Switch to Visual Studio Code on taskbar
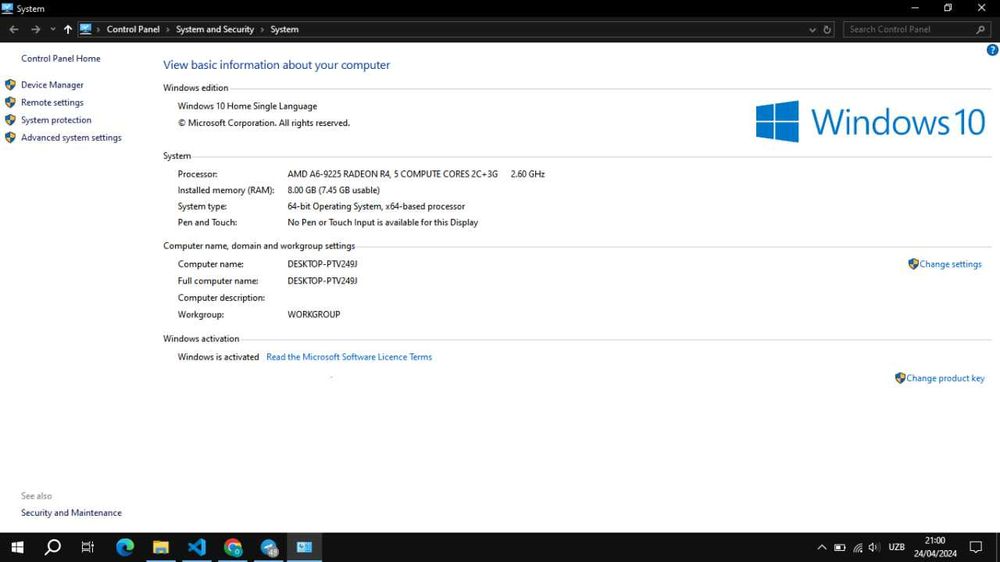 [197, 547]
